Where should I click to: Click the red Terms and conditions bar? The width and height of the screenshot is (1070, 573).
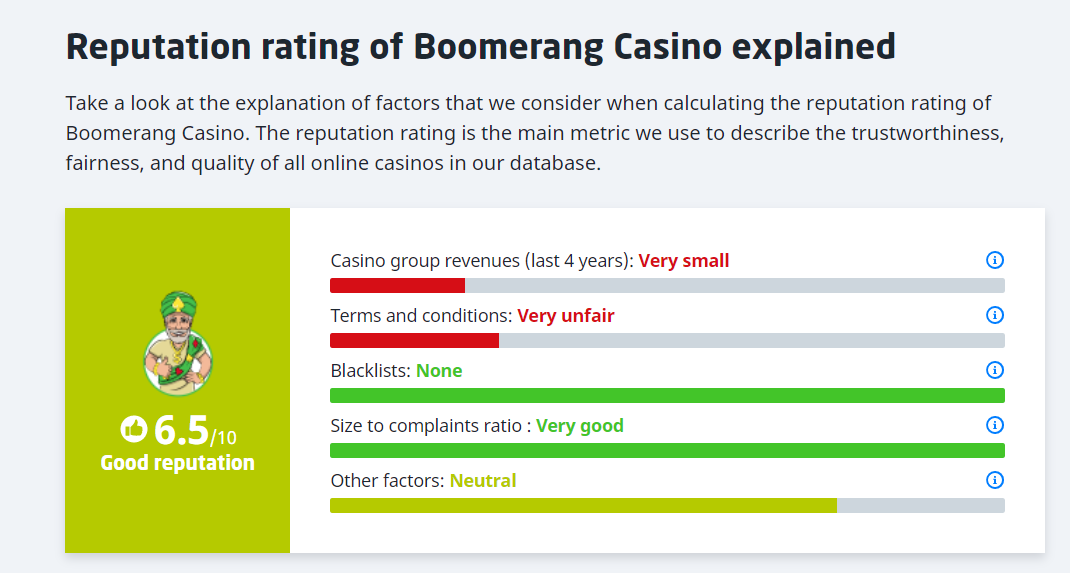(414, 341)
